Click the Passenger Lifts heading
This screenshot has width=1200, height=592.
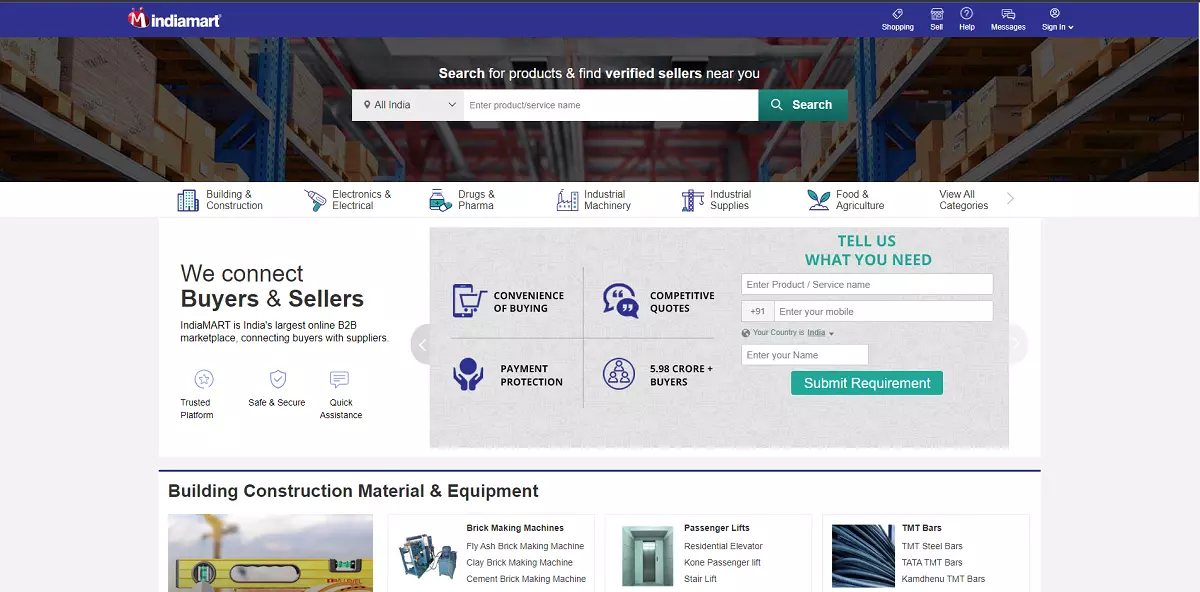(x=717, y=528)
